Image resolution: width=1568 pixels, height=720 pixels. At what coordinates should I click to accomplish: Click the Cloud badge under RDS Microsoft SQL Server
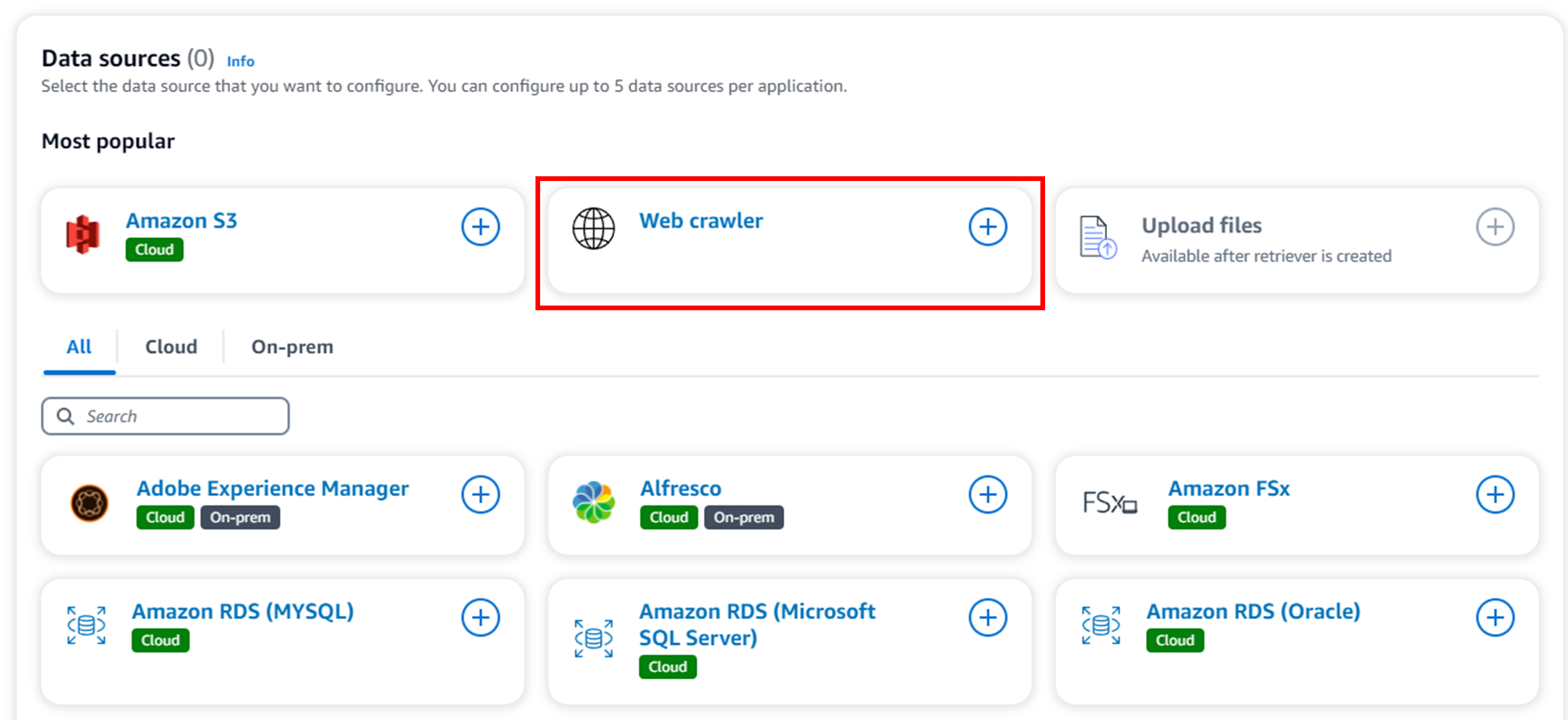click(668, 668)
